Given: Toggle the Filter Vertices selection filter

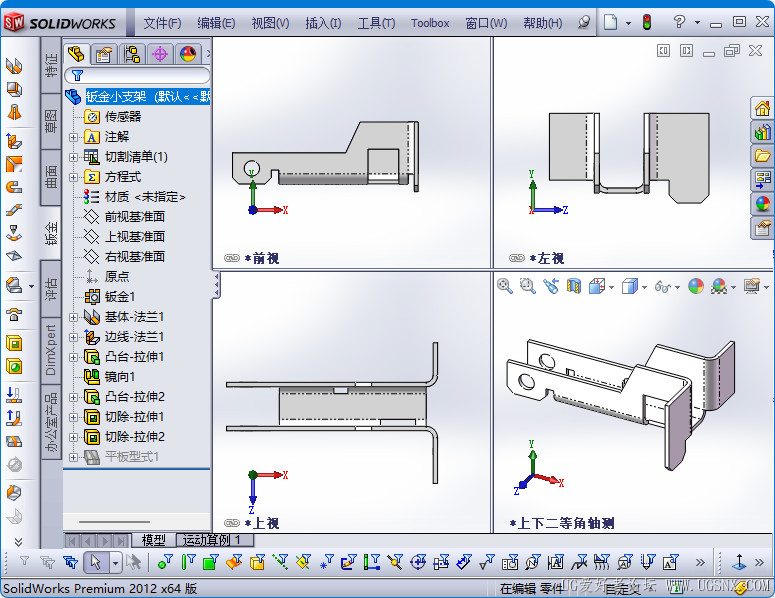Looking at the screenshot, I should tap(165, 562).
